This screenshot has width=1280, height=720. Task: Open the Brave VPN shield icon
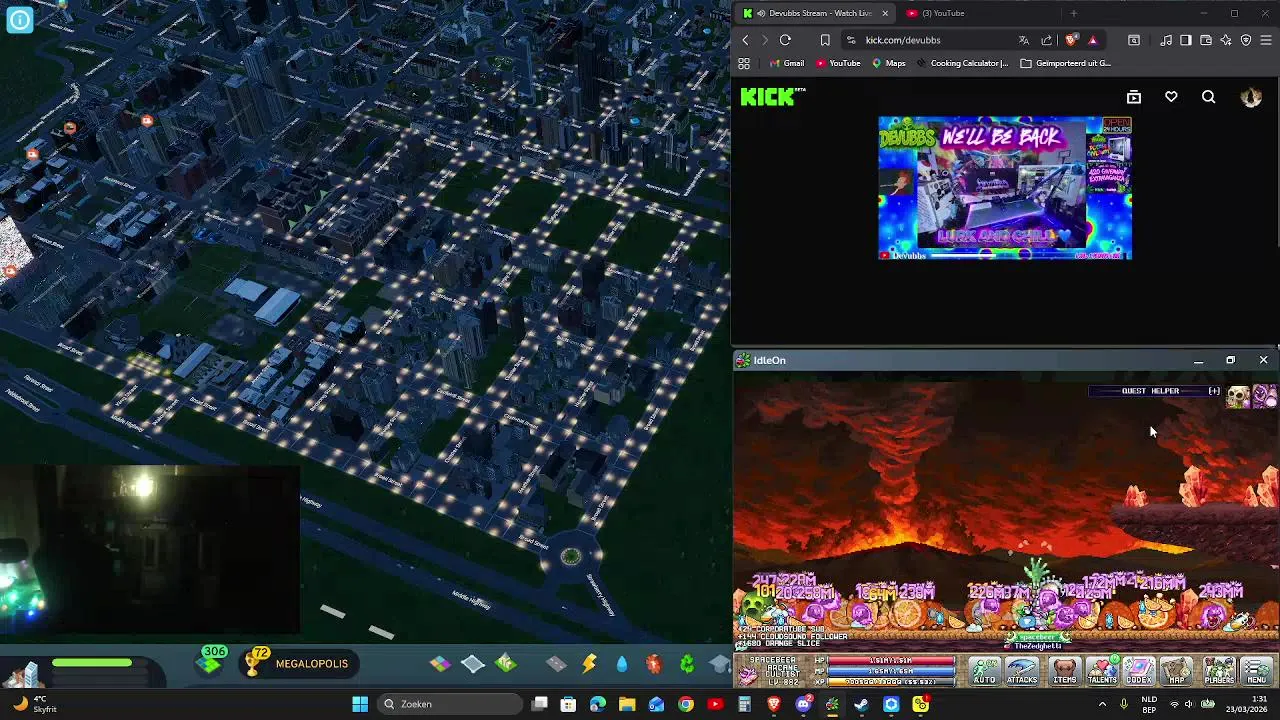coord(1246,40)
